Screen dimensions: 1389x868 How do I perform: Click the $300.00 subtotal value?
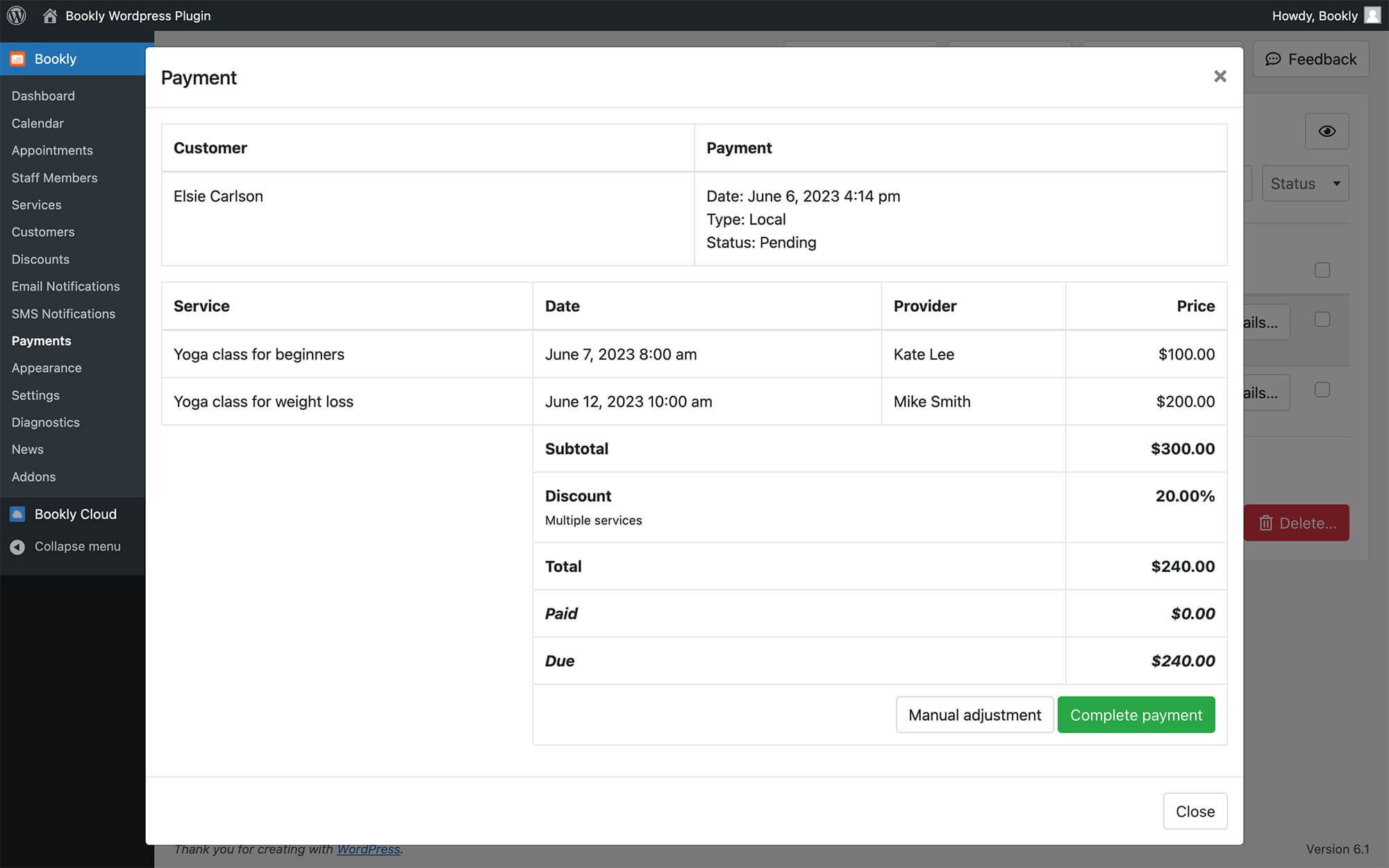1183,449
